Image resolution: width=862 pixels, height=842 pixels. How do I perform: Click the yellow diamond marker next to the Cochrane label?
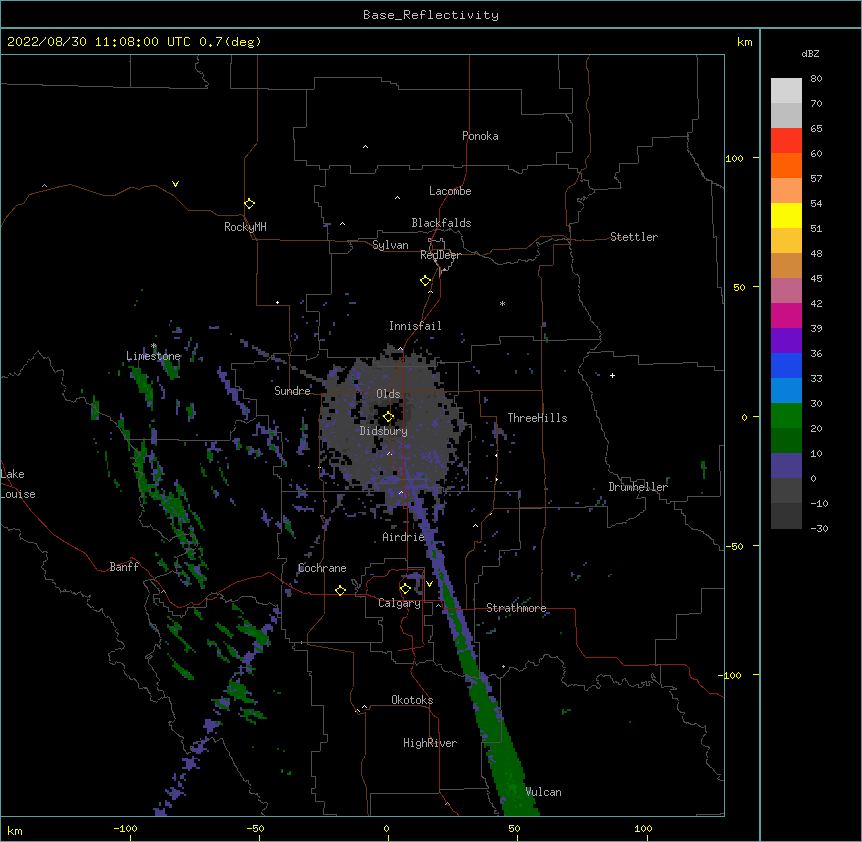coord(340,590)
